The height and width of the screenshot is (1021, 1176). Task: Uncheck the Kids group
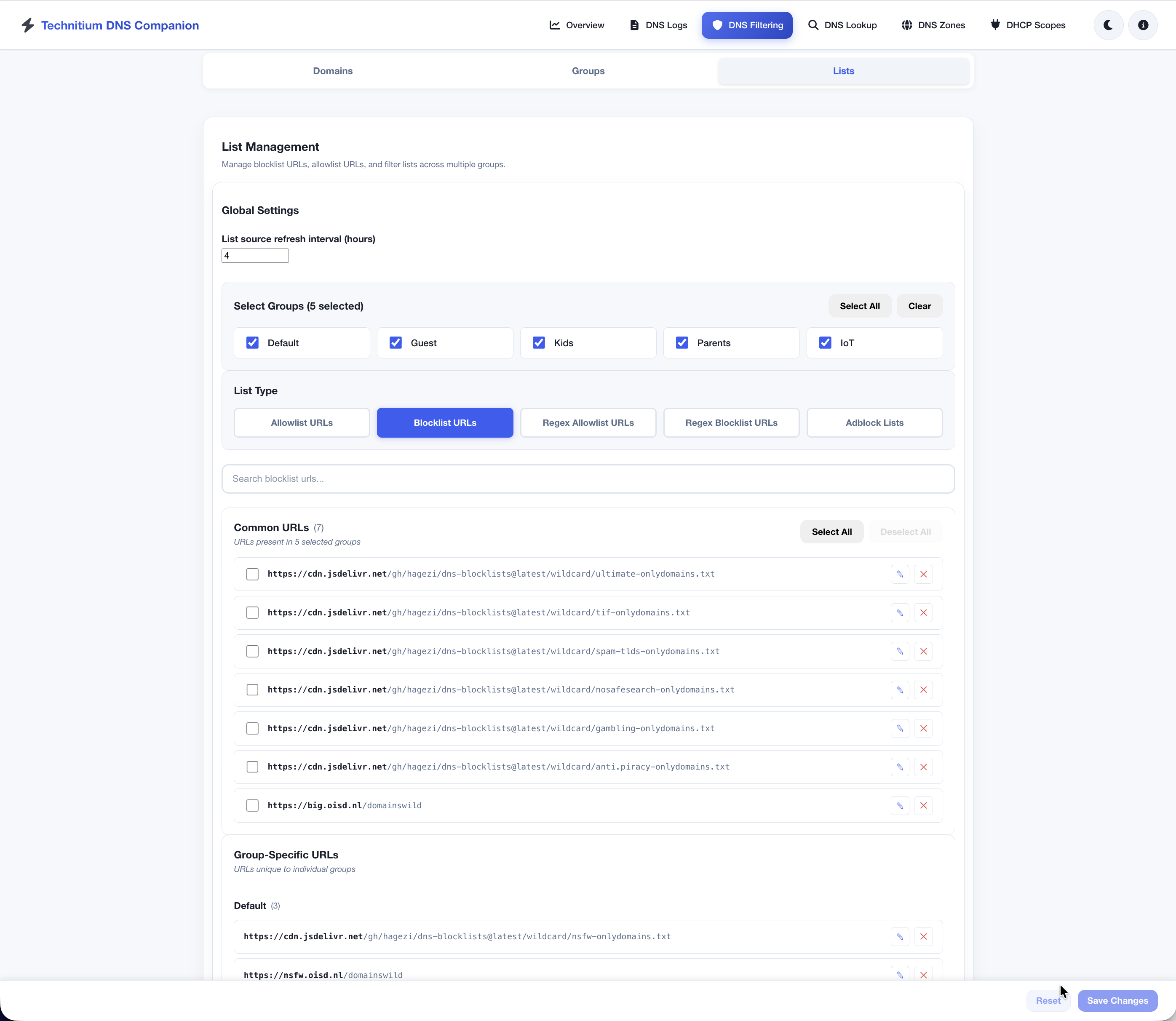click(x=539, y=342)
